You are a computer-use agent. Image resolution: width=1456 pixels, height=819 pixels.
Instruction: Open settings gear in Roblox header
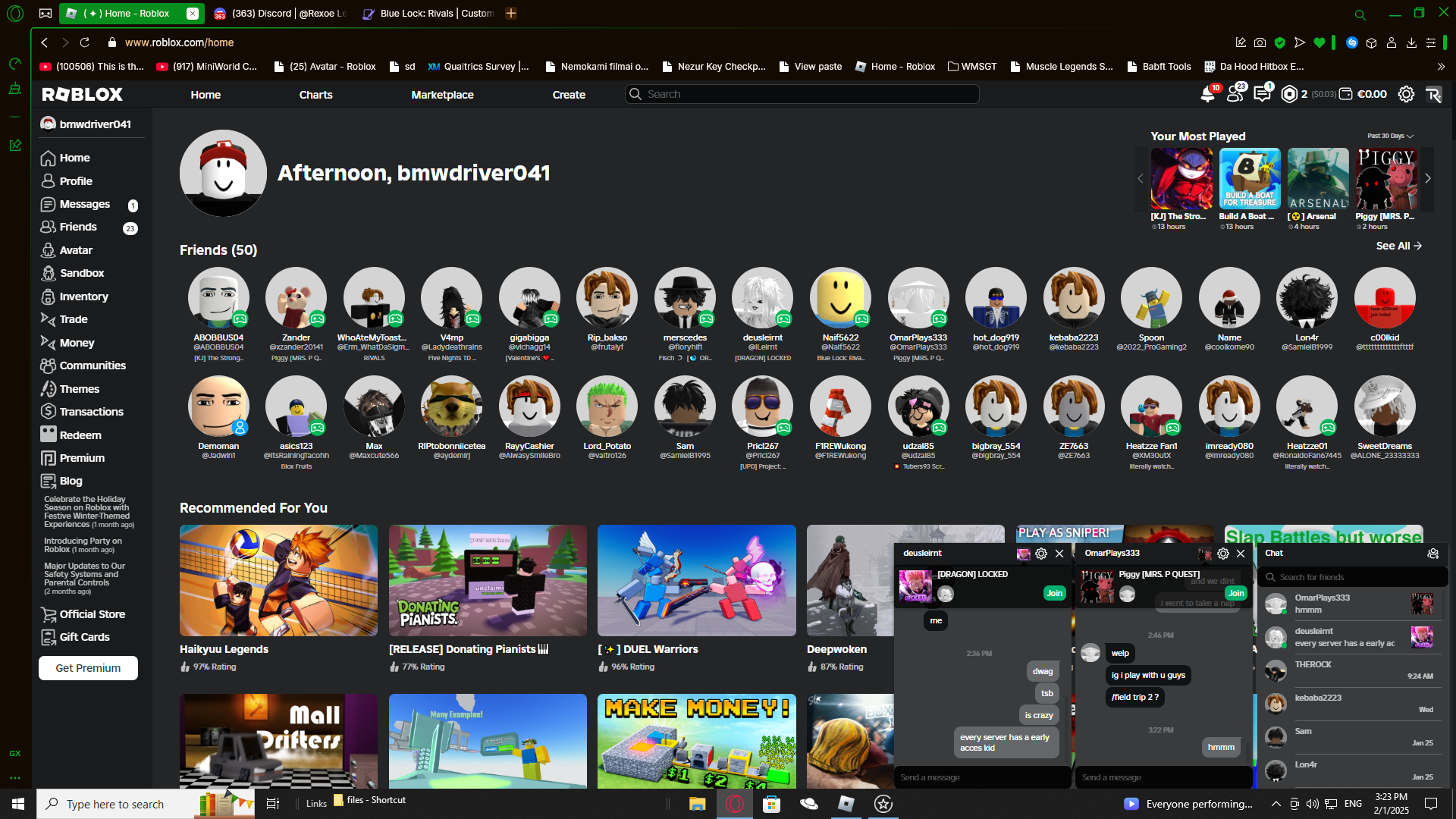pyautogui.click(x=1406, y=94)
